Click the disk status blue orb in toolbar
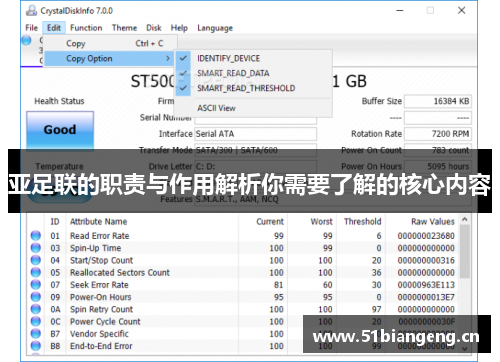Screen dimensions: 500x362 pos(26,41)
